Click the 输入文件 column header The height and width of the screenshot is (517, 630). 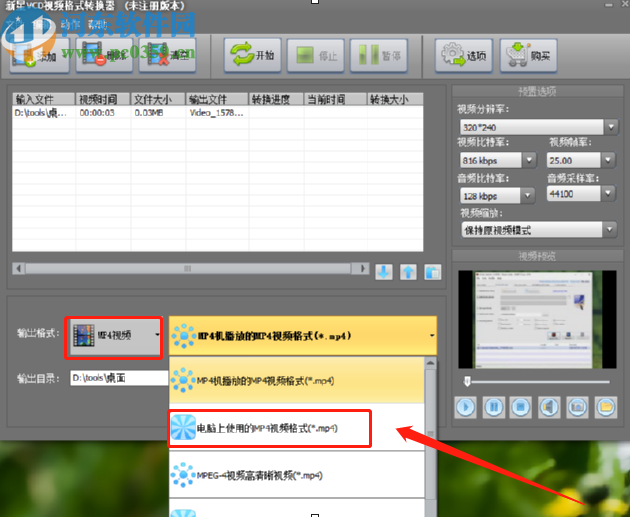[44, 99]
